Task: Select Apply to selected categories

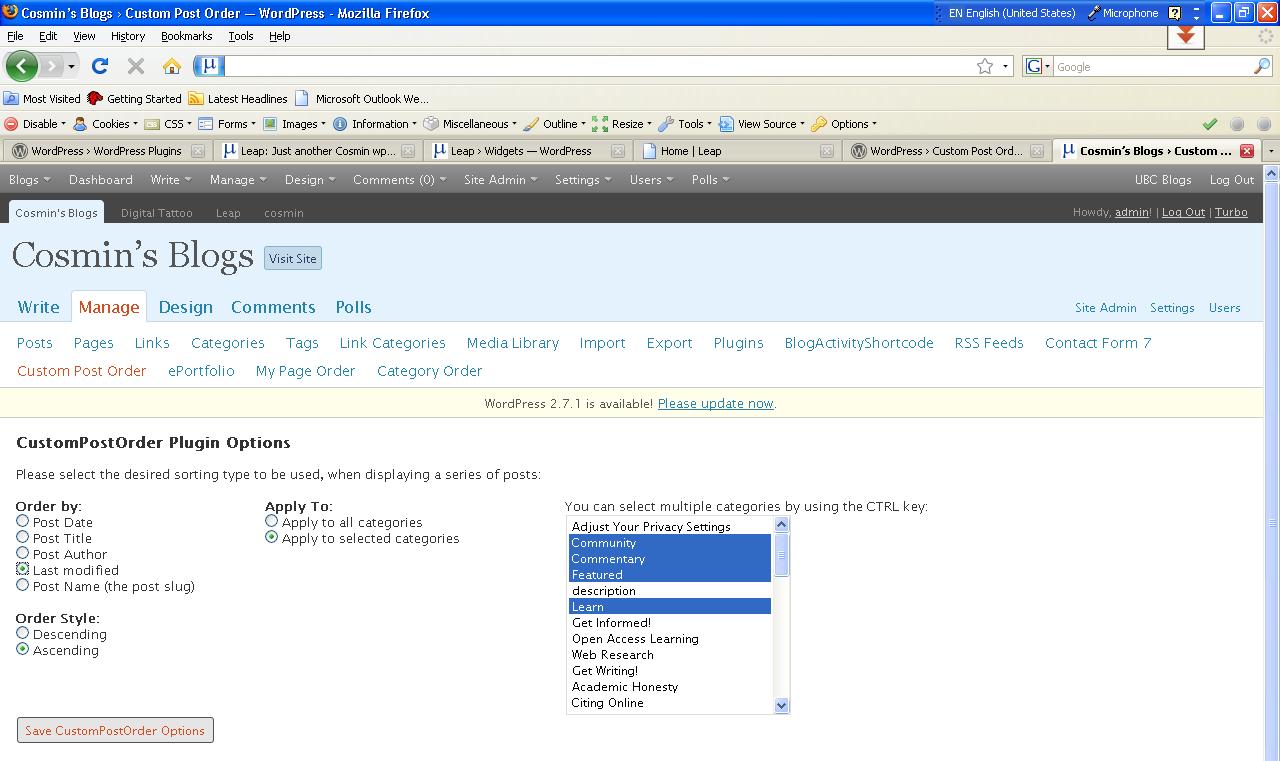Action: [x=271, y=537]
